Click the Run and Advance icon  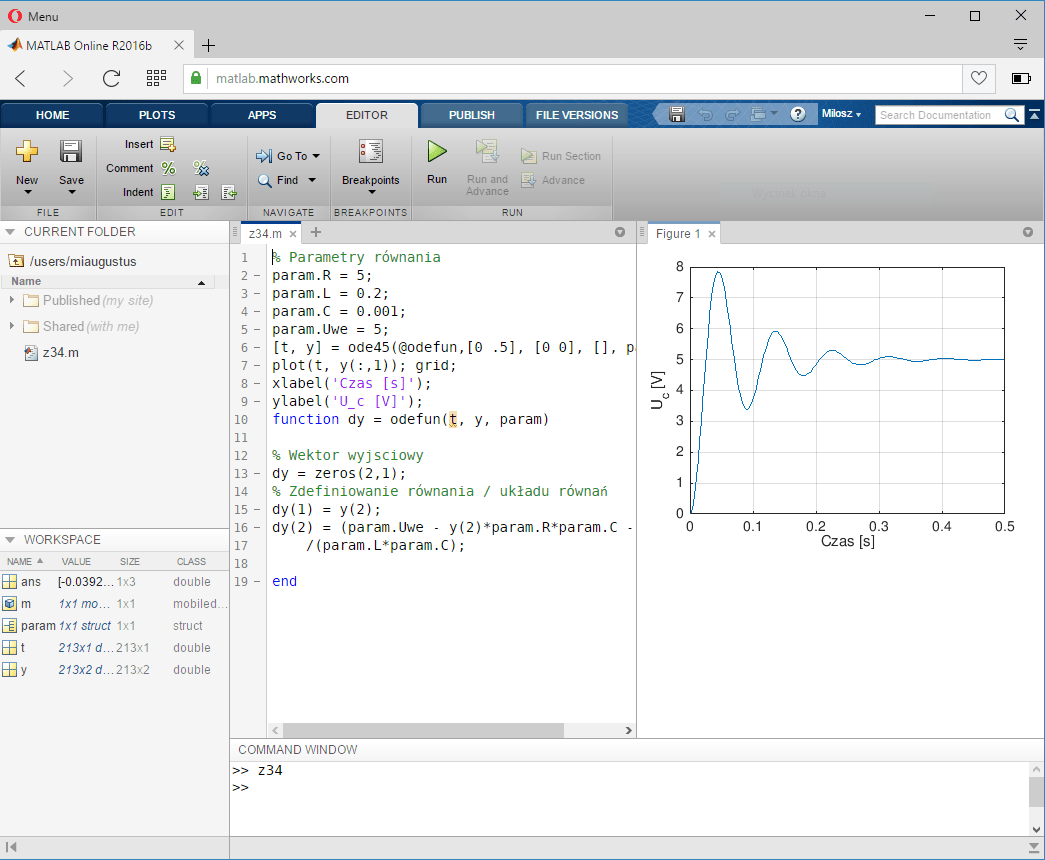click(x=487, y=152)
